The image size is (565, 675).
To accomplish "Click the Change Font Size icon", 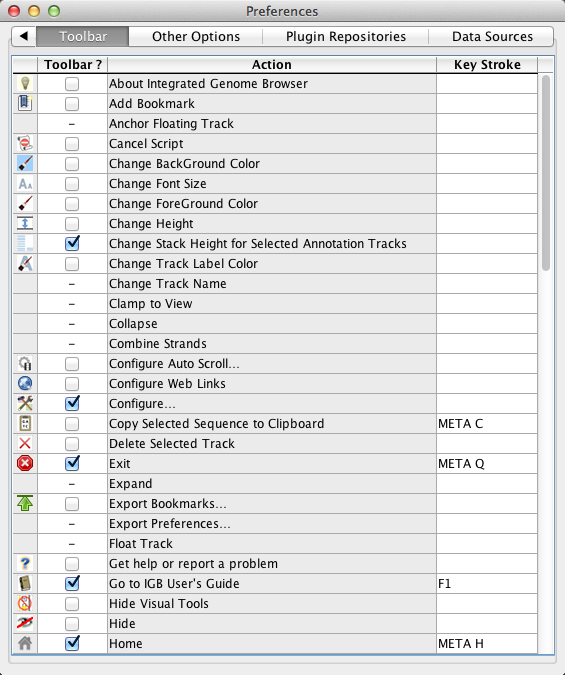I will [25, 184].
